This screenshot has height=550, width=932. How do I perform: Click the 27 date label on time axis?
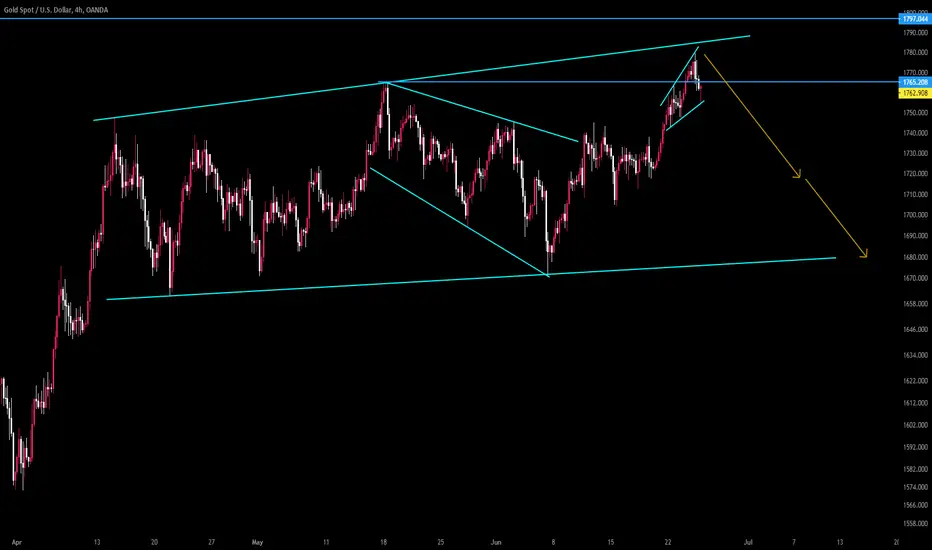(212, 542)
